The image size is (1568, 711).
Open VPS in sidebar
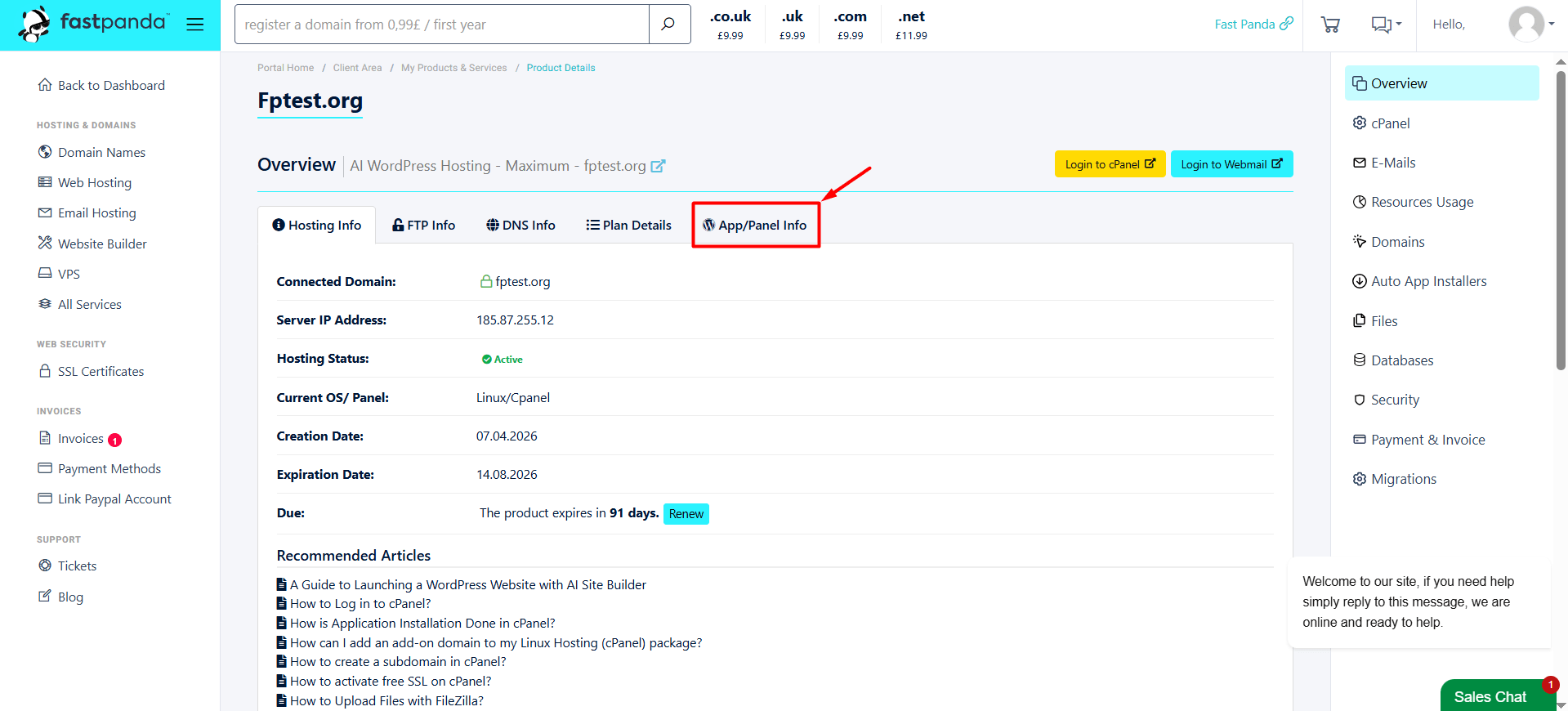coord(59,274)
